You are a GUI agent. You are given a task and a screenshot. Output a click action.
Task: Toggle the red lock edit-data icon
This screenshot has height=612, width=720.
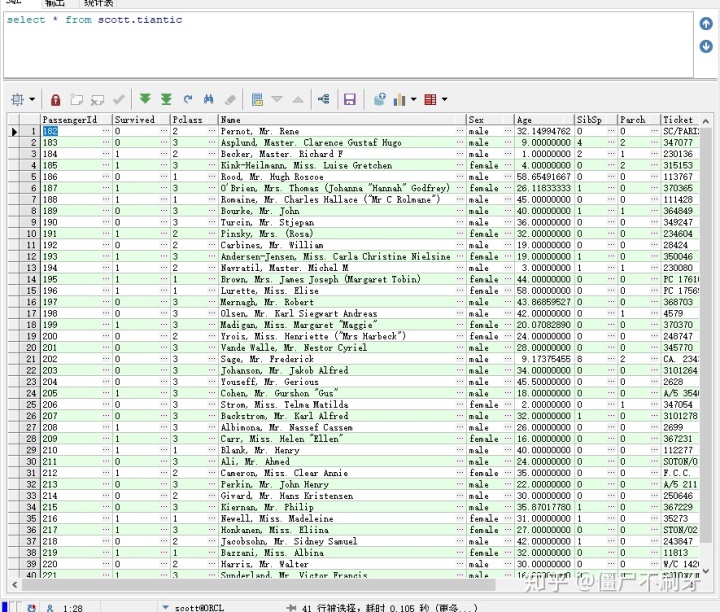[x=56, y=100]
